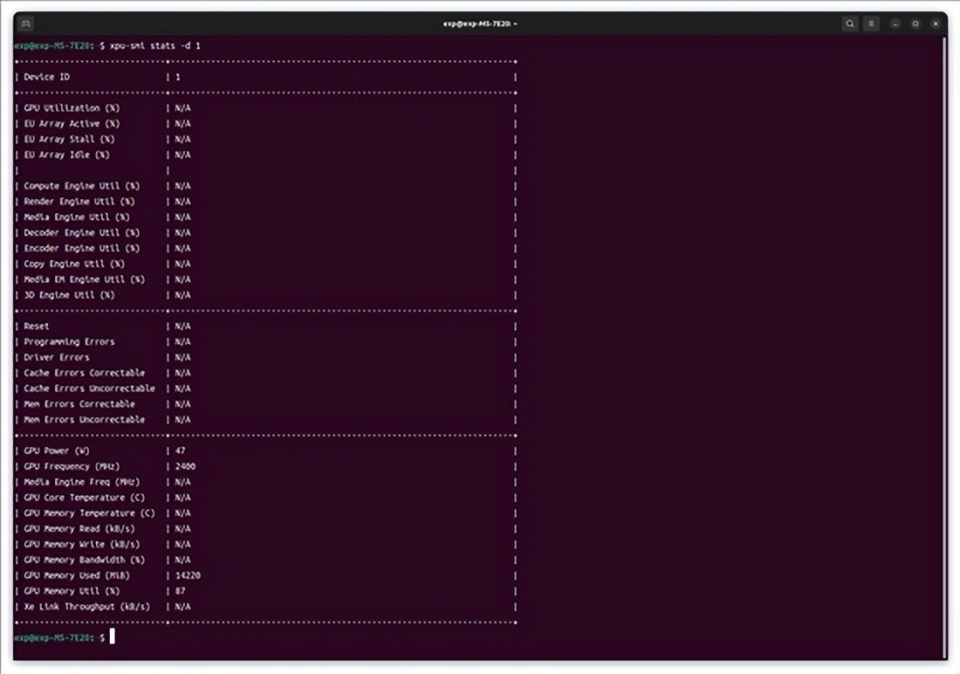Click GPU Memory Used (MiB) label
The image size is (960, 674).
point(77,575)
